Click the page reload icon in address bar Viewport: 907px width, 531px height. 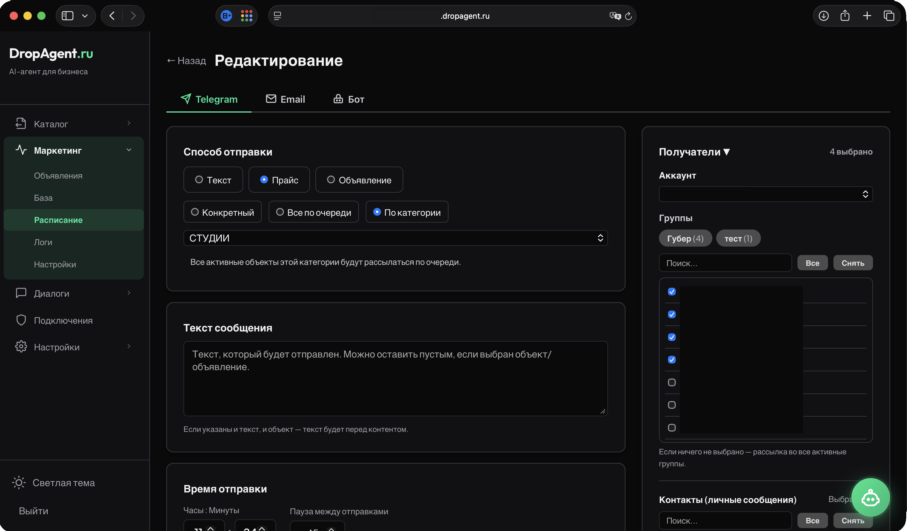point(628,16)
